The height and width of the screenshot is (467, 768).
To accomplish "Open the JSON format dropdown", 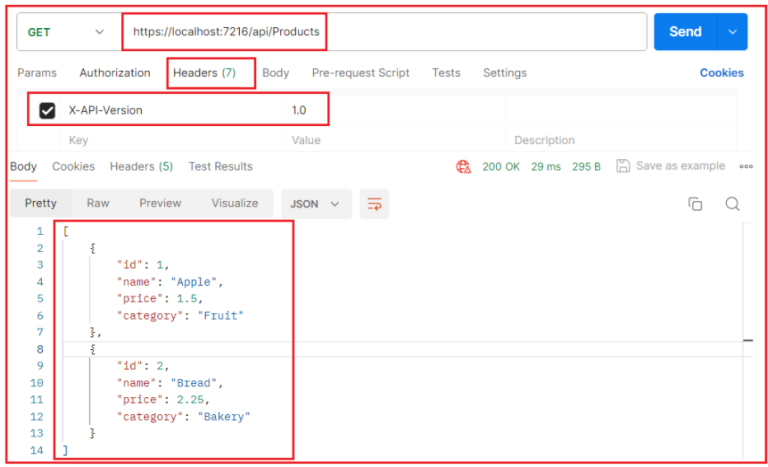I will [315, 204].
